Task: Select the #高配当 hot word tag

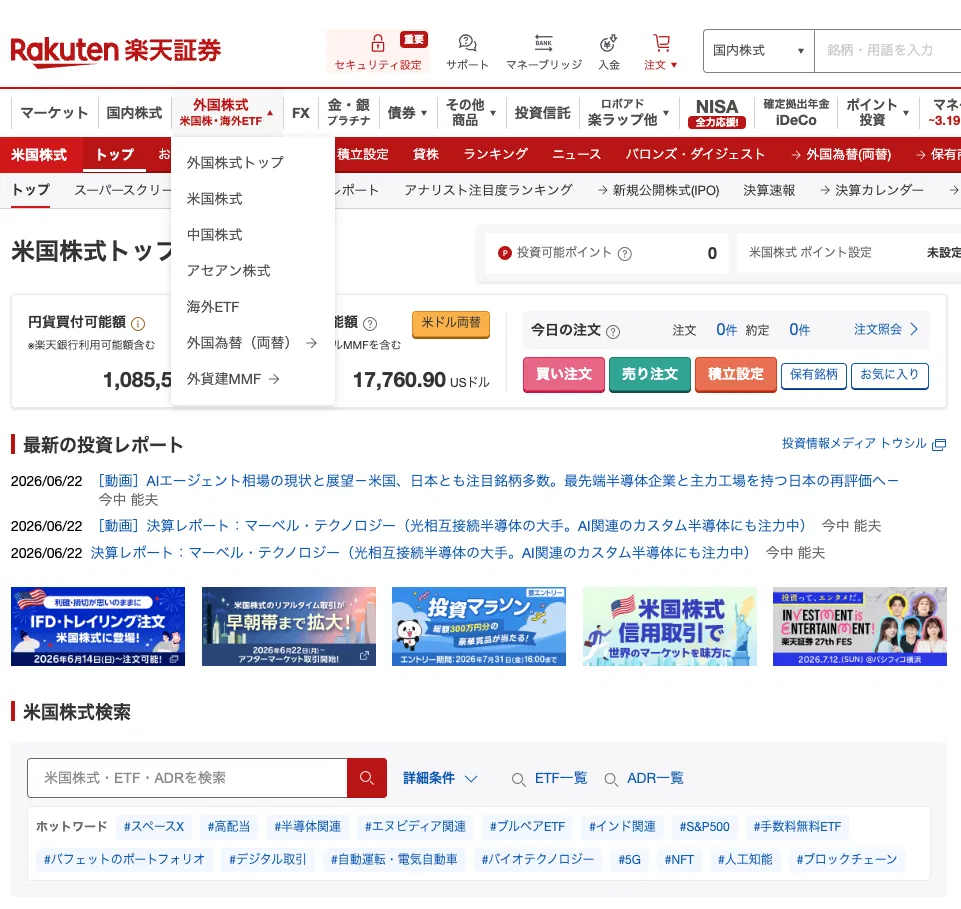Action: [229, 826]
